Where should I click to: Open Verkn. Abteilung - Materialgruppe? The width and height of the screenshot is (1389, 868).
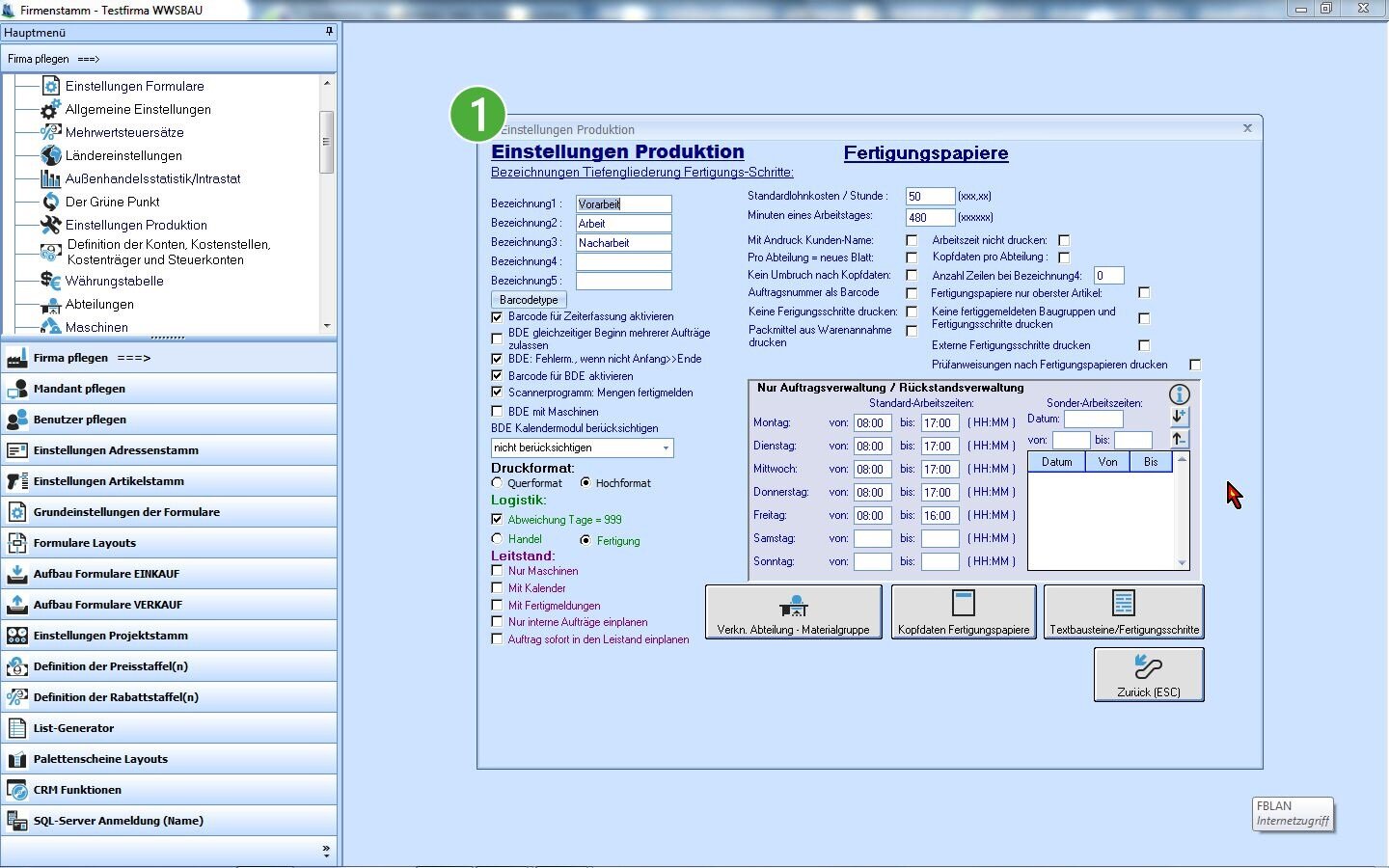click(x=793, y=611)
